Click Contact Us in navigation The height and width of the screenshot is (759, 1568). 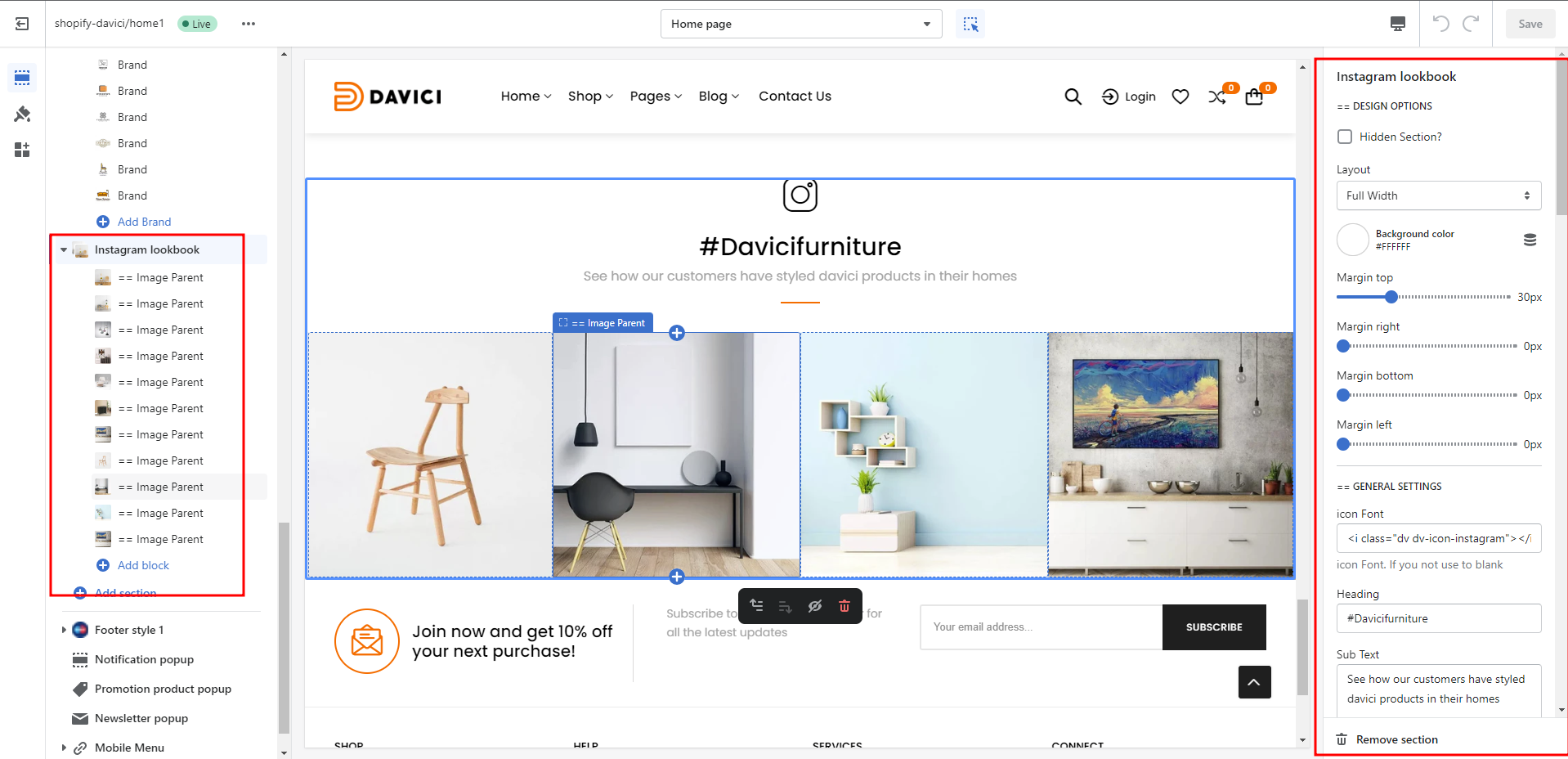(795, 97)
